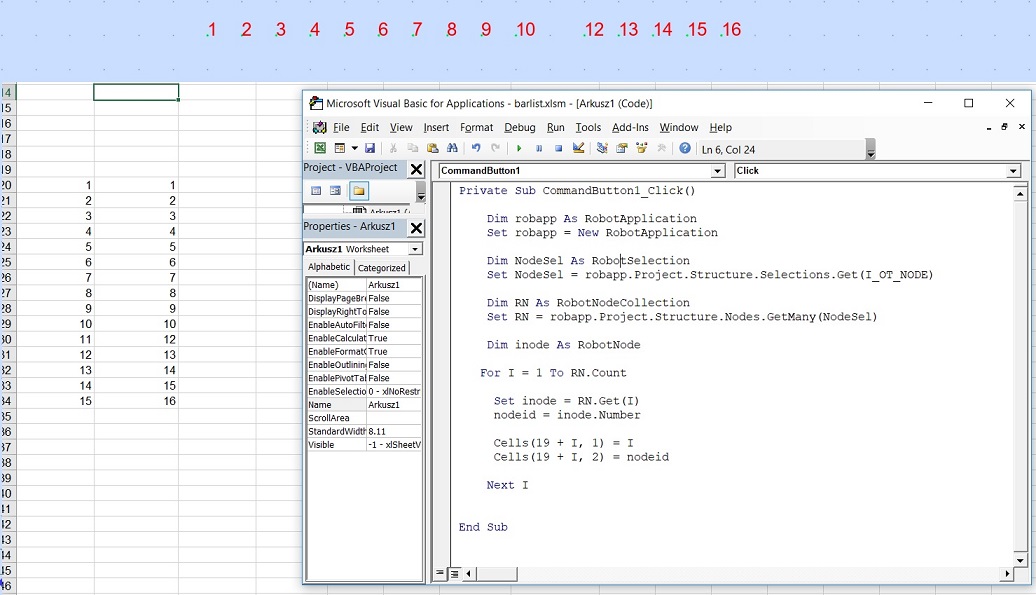Click Excel cell containing 16 in row 34

click(x=136, y=401)
